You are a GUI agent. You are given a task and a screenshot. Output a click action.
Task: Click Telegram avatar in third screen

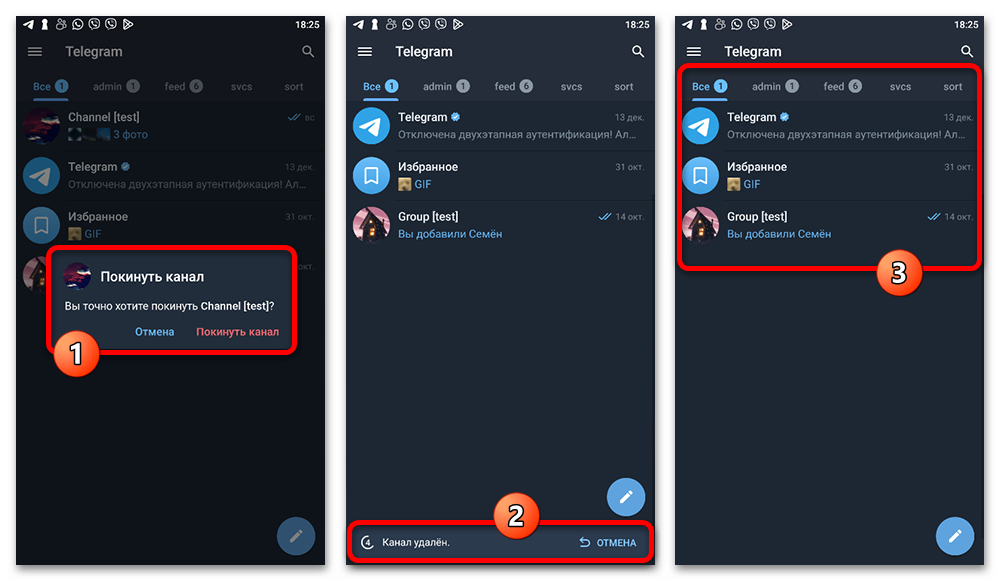coord(700,126)
